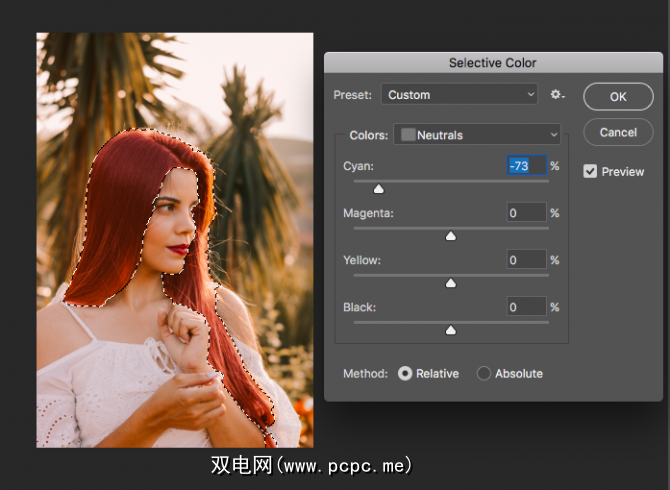
Task: Click into the Black percentage field
Action: pyautogui.click(x=526, y=307)
